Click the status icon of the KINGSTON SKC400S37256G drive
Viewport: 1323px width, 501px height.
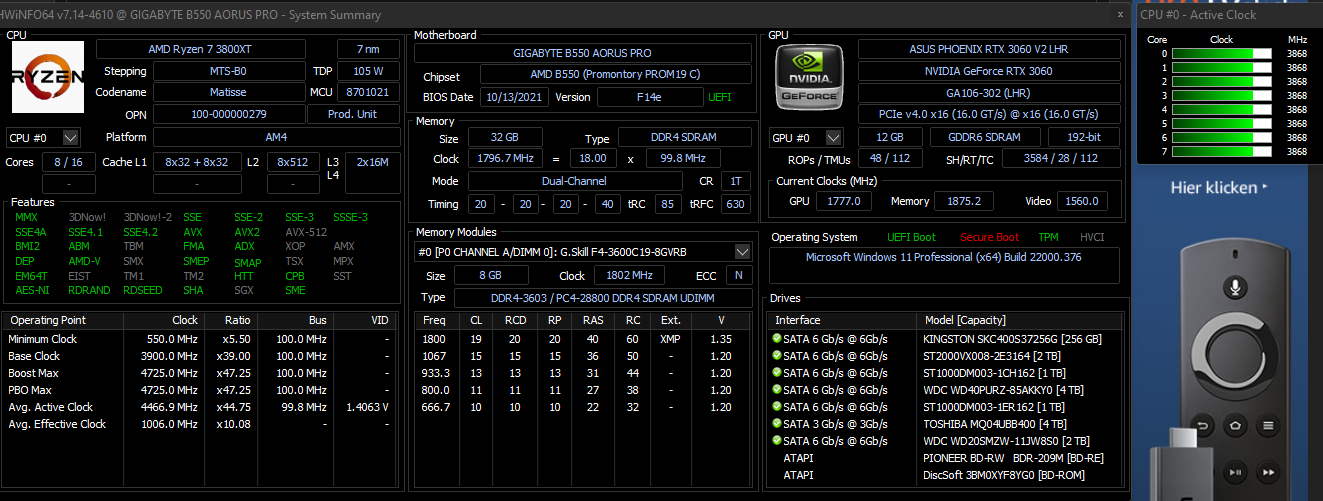777,339
